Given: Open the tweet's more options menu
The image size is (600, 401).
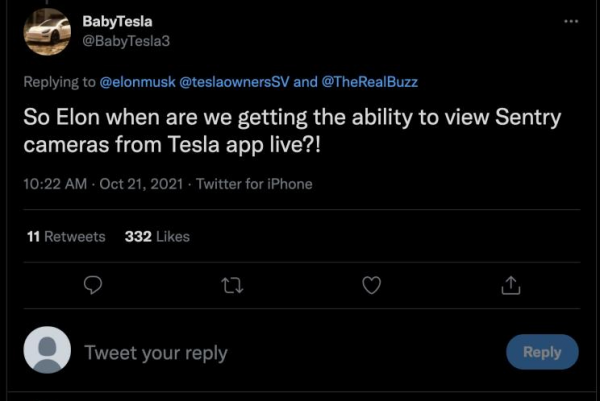Looking at the screenshot, I should coord(571,21).
